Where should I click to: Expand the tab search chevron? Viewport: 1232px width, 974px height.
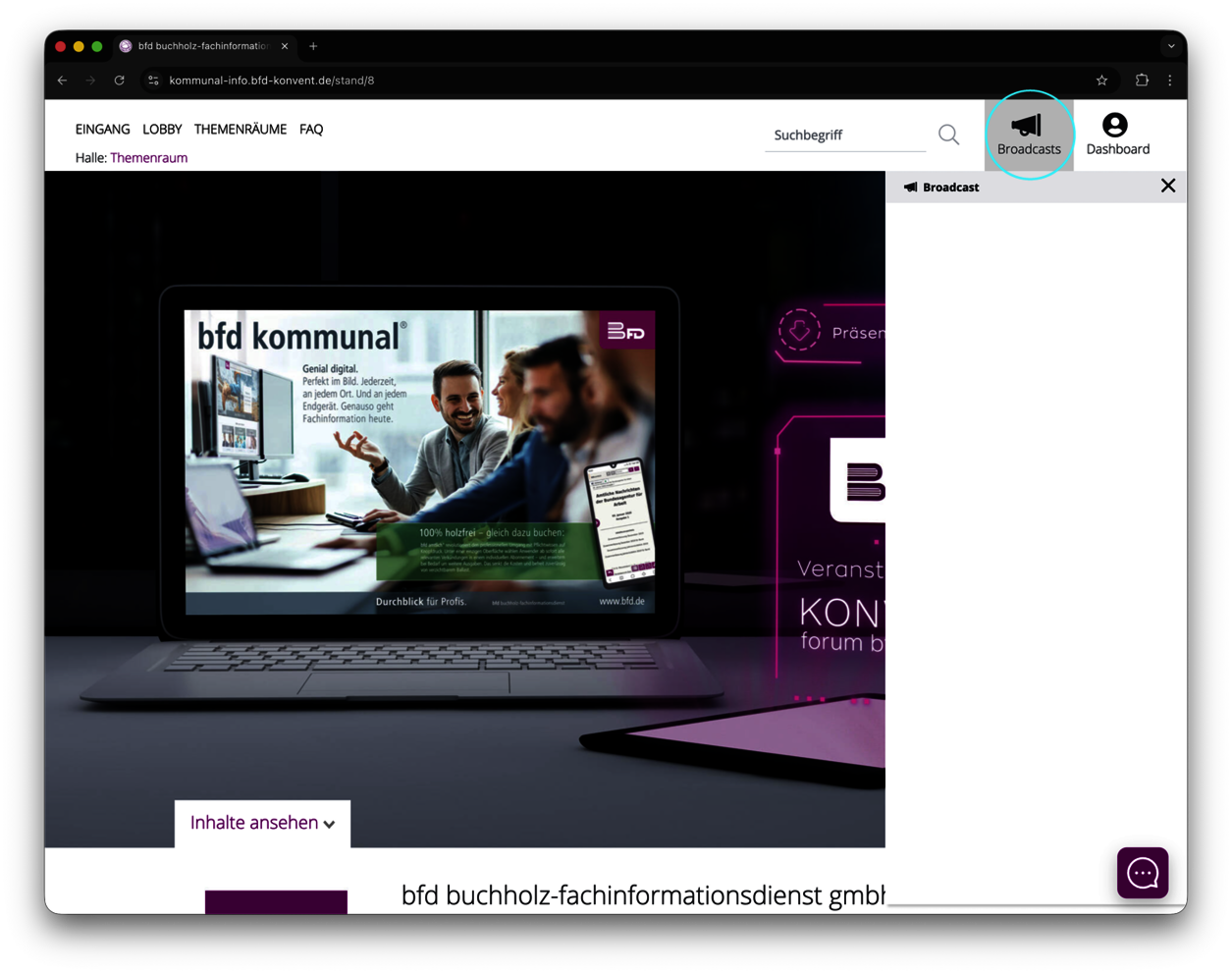[x=1171, y=46]
